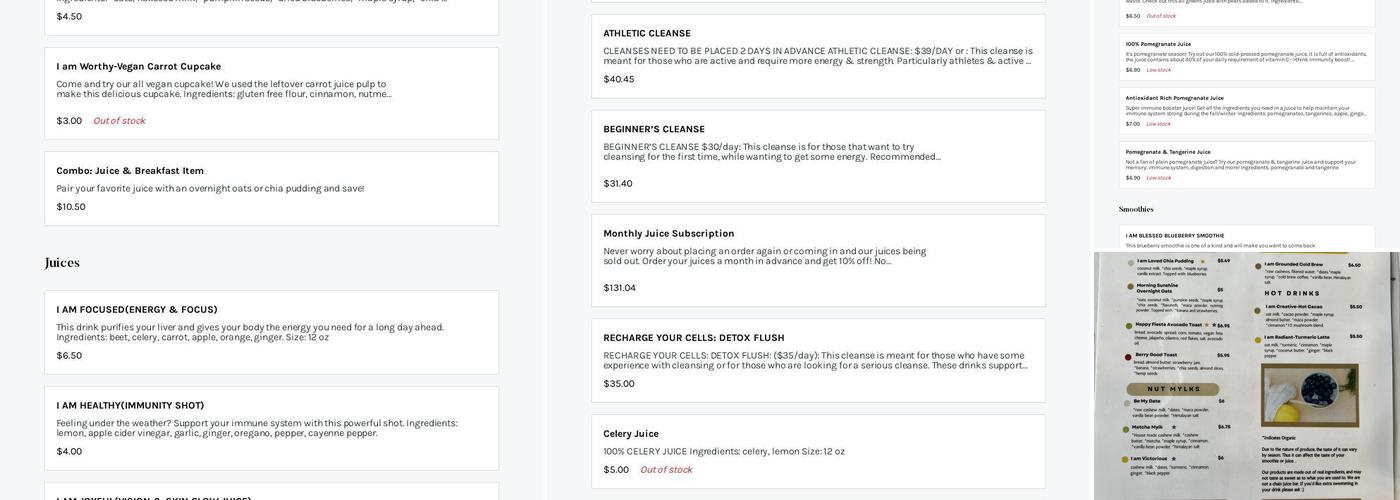Open 100% Pomegranate Juice item
The image size is (1400, 500).
(x=1246, y=57)
